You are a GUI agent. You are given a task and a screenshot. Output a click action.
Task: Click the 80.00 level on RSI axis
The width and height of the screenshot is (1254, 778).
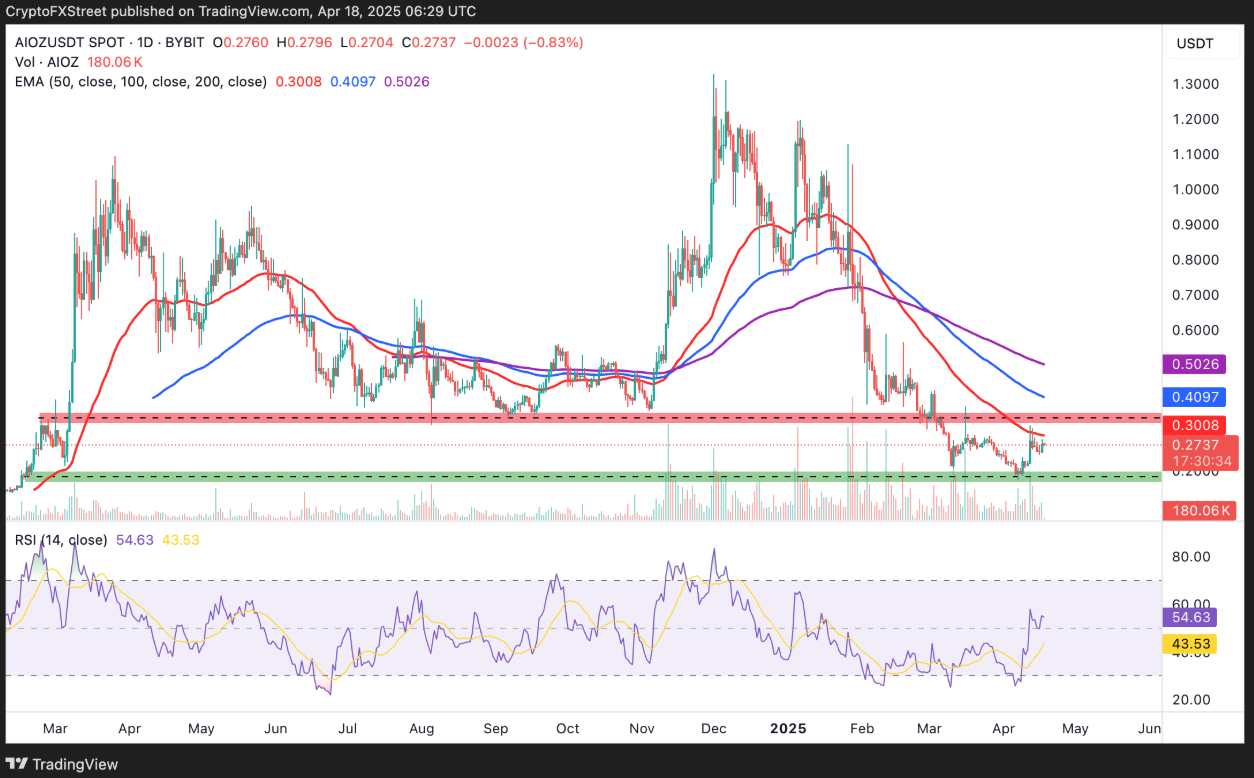(x=1193, y=557)
